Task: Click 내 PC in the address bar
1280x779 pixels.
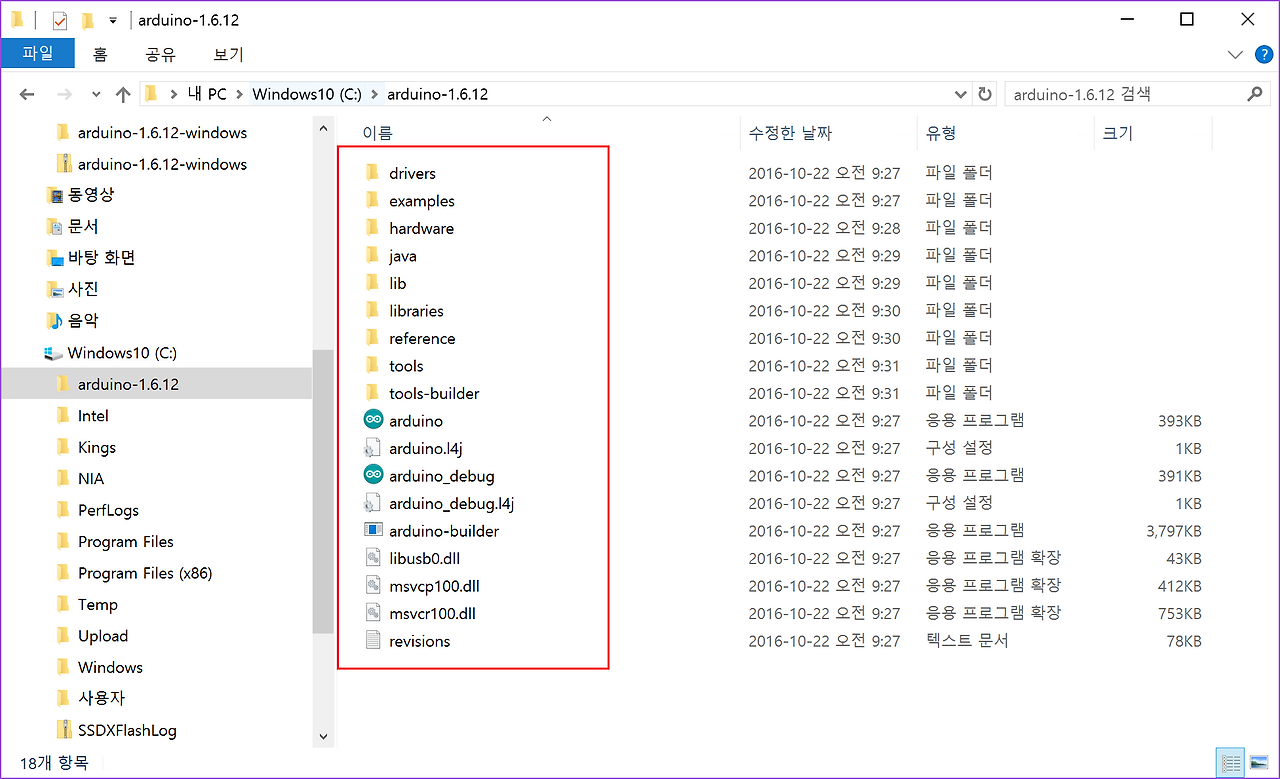Action: [x=207, y=94]
